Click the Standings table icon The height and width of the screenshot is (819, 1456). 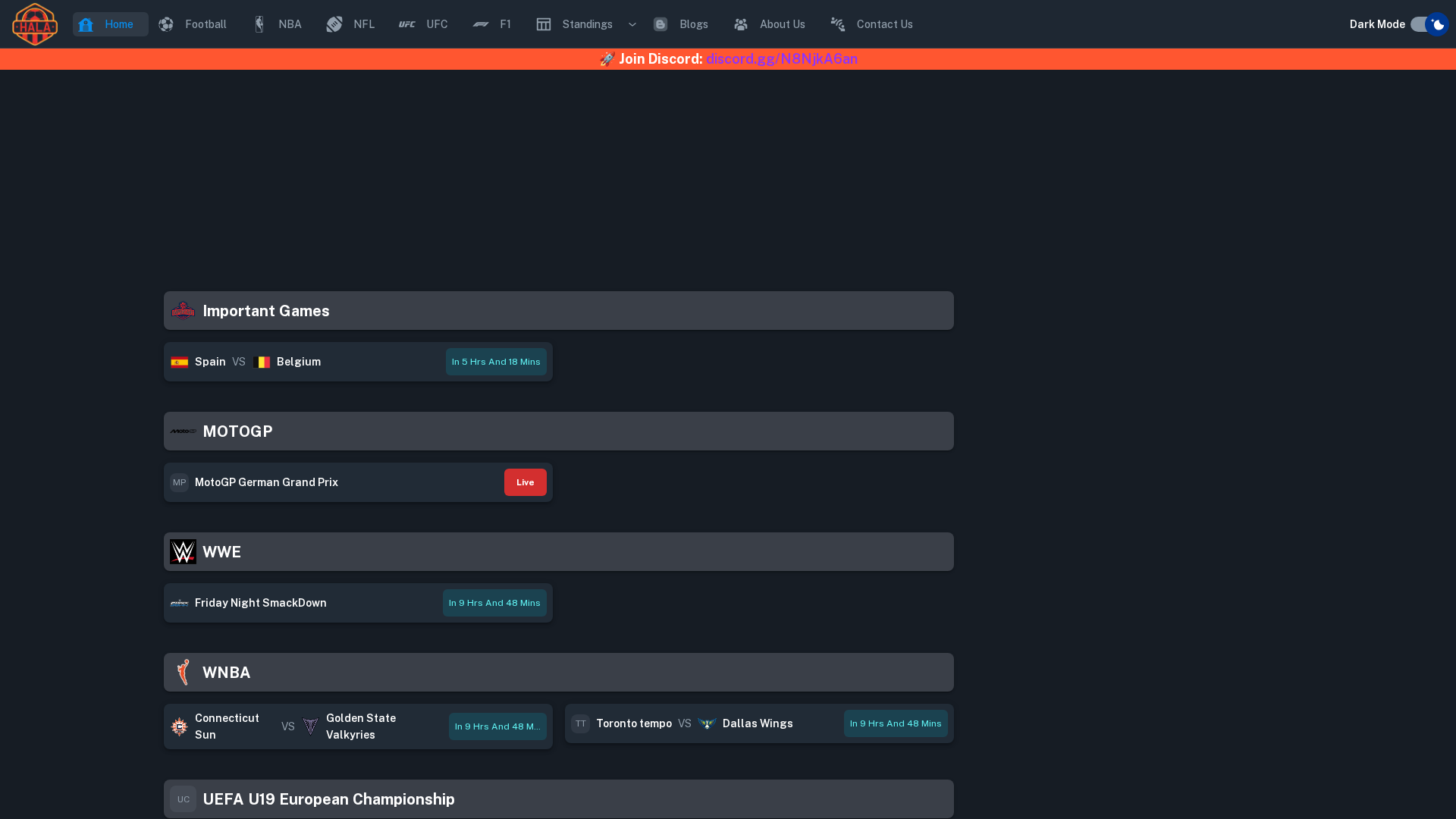[544, 24]
